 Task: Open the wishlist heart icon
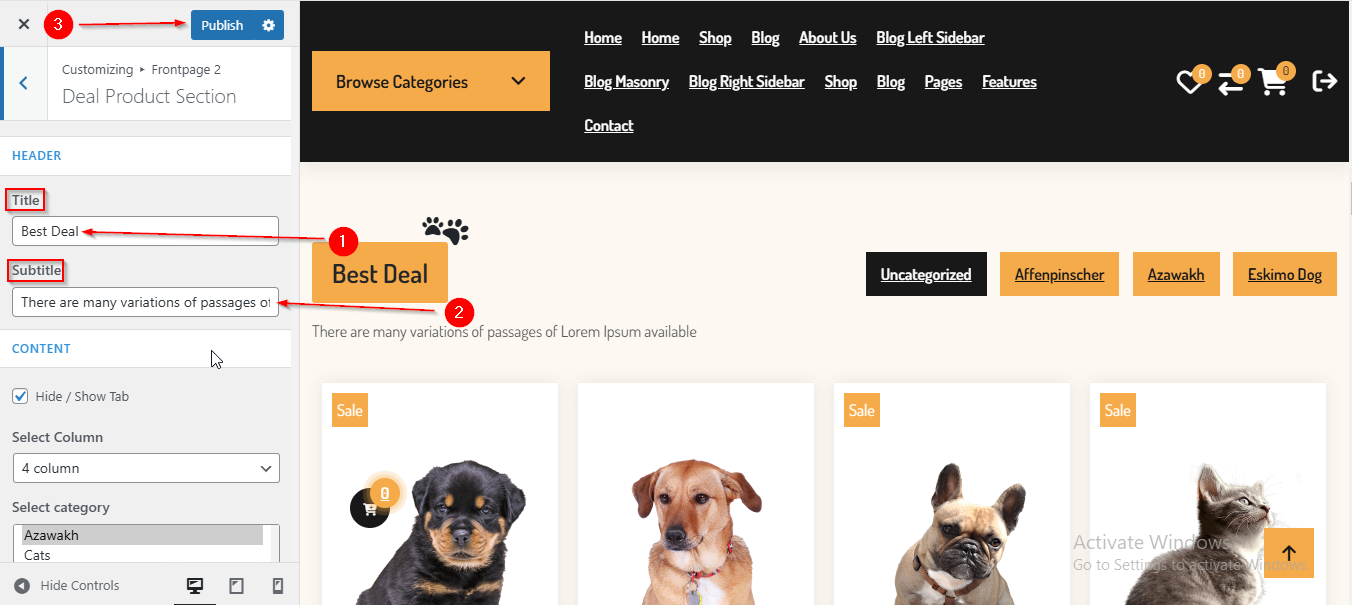point(1189,83)
